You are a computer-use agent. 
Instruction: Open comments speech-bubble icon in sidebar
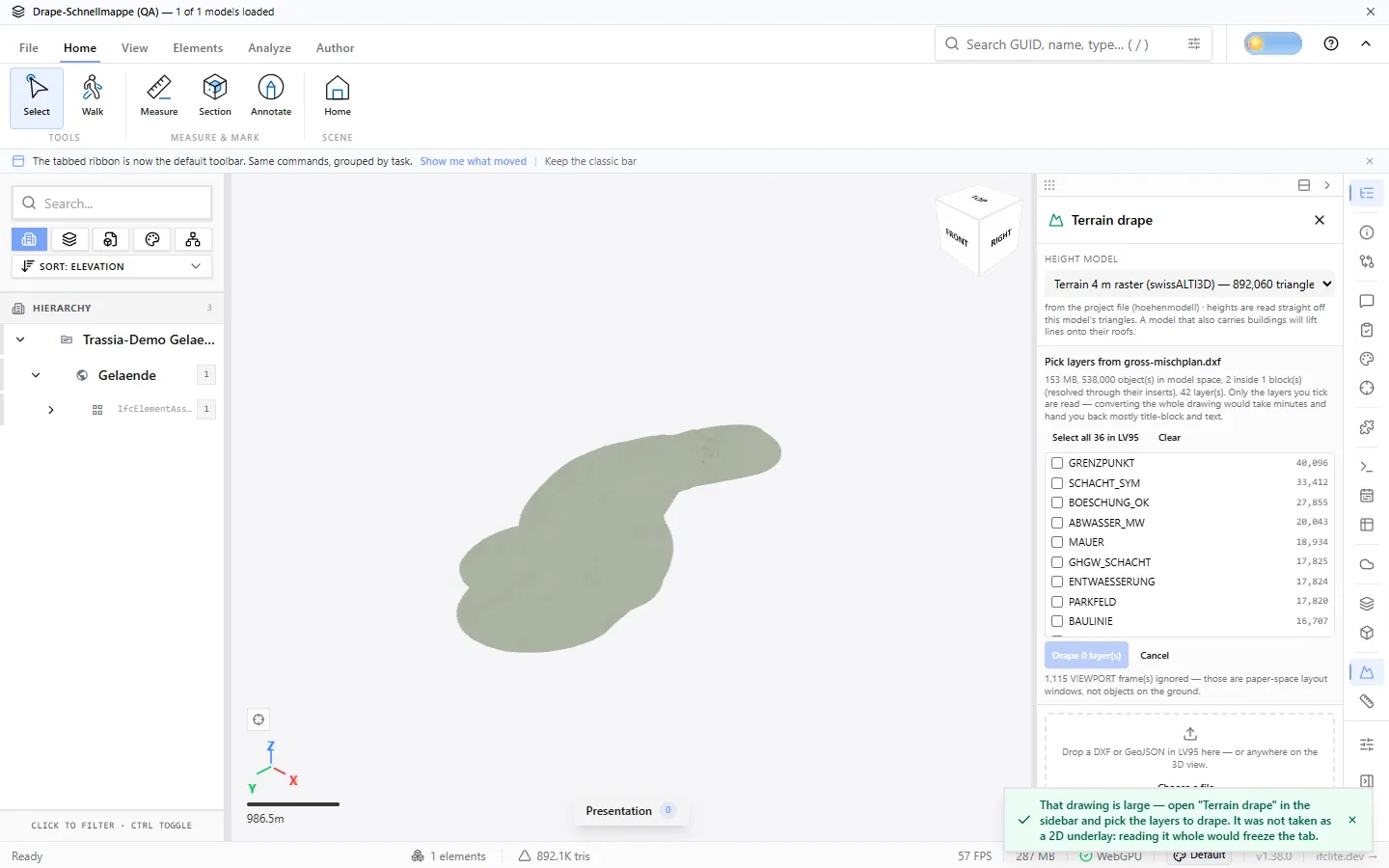click(1367, 301)
